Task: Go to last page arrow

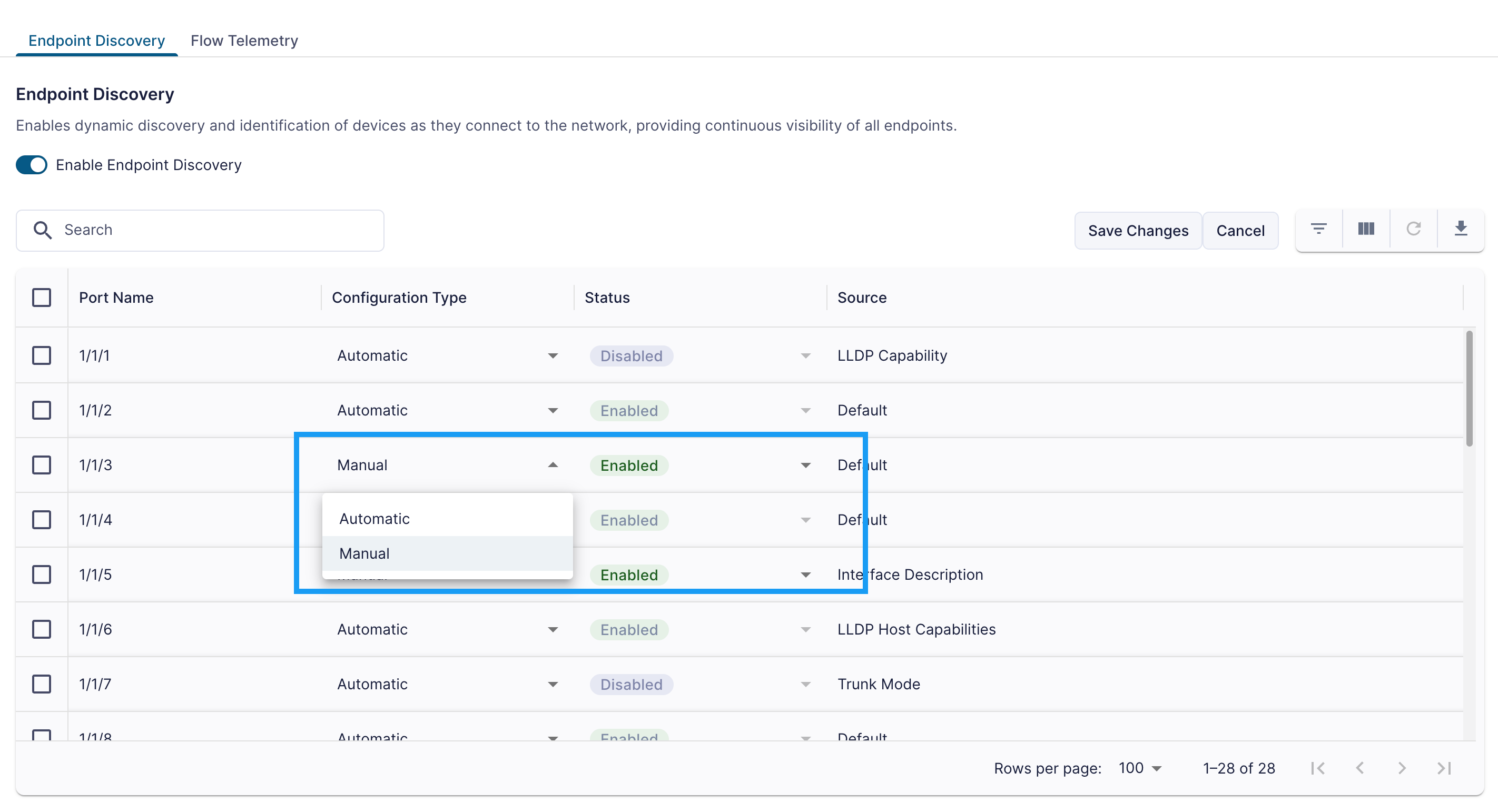Action: (1444, 768)
